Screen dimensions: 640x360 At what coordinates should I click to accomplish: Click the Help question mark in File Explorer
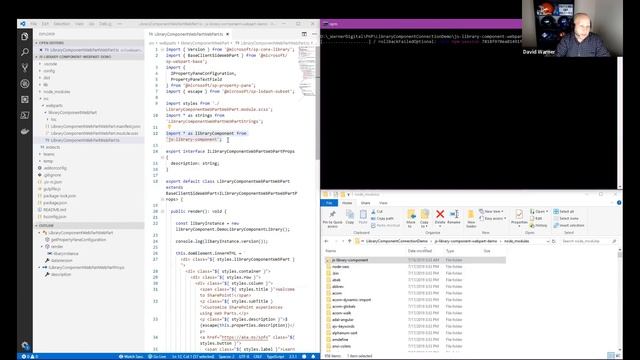619,203
